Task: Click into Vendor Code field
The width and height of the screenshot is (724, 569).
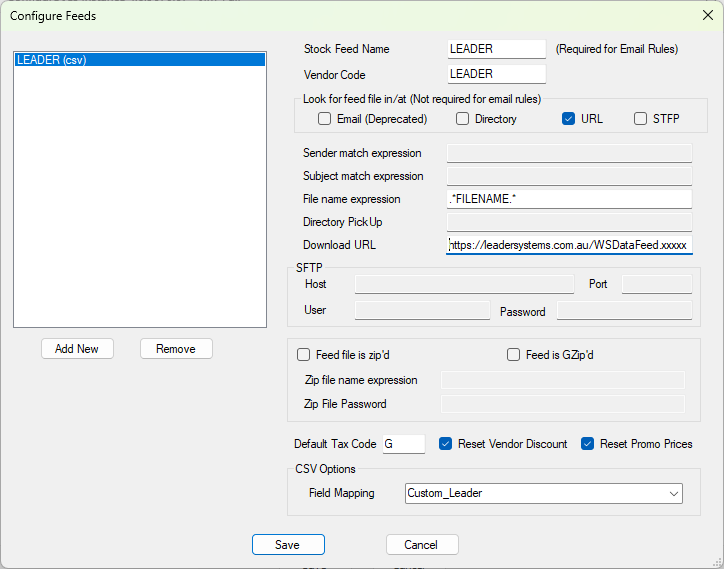Action: coord(496,74)
